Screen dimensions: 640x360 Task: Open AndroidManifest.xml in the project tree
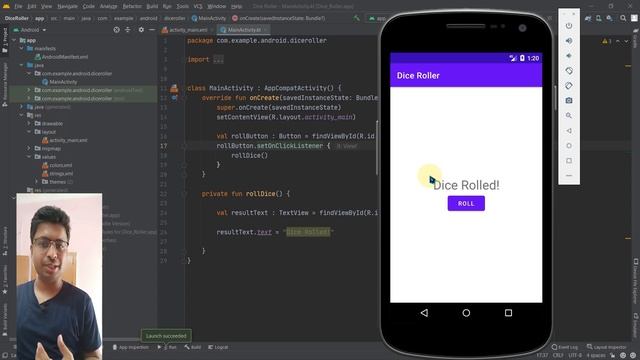61,57
